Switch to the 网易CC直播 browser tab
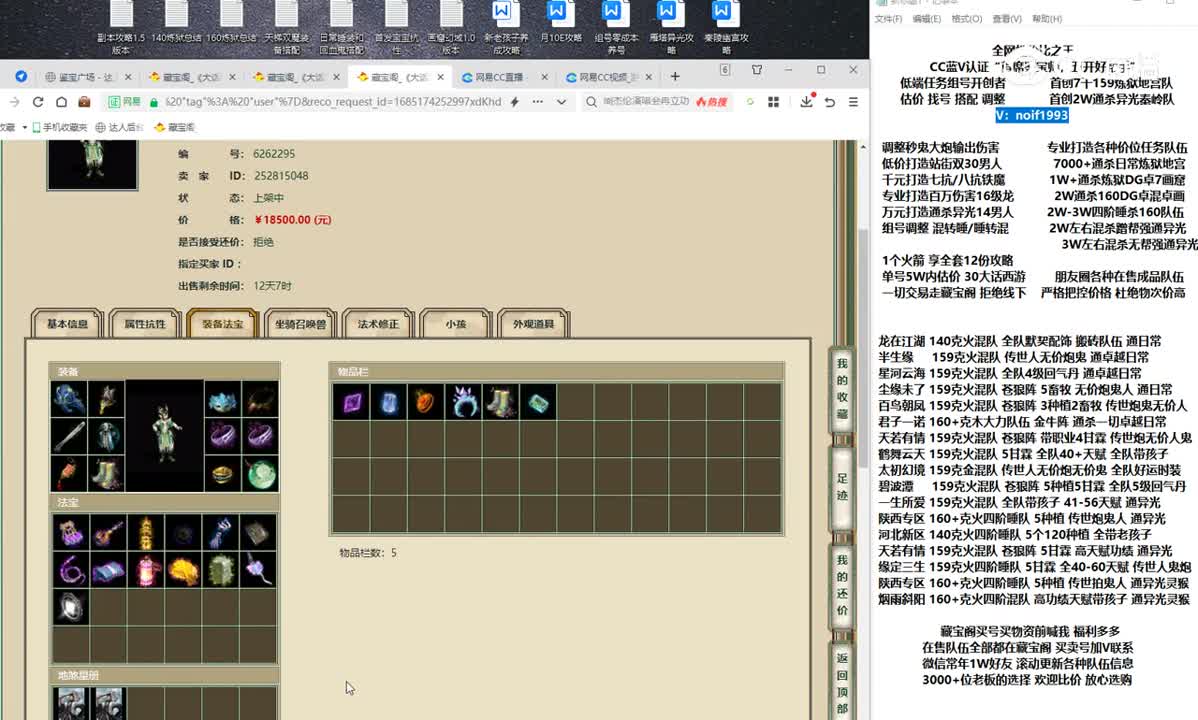The width and height of the screenshot is (1198, 720). click(503, 77)
